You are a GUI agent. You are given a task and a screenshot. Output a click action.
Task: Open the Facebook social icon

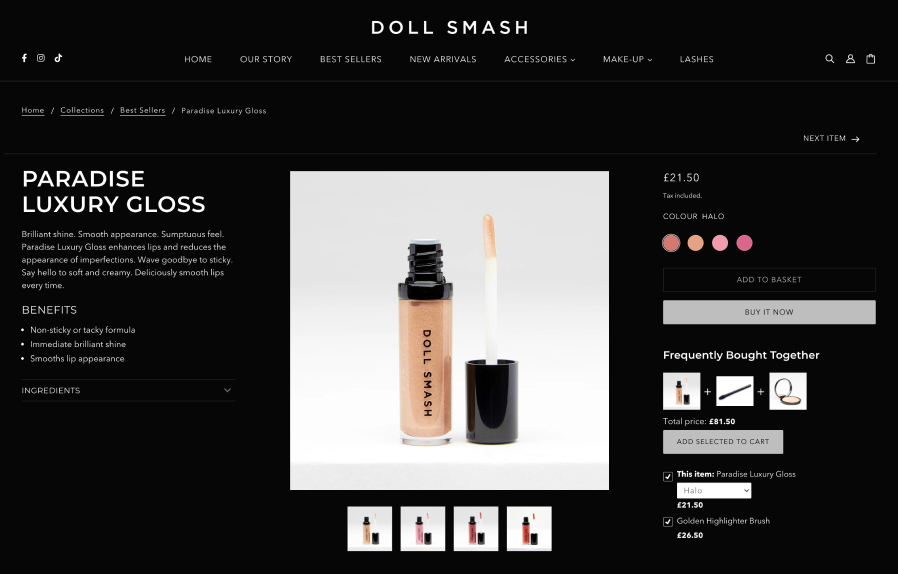[24, 58]
